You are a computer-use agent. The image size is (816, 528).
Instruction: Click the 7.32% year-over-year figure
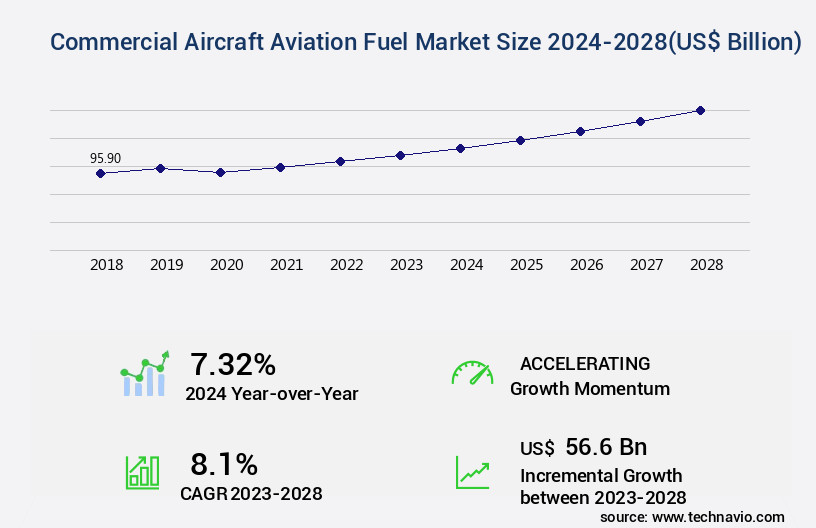(x=233, y=364)
